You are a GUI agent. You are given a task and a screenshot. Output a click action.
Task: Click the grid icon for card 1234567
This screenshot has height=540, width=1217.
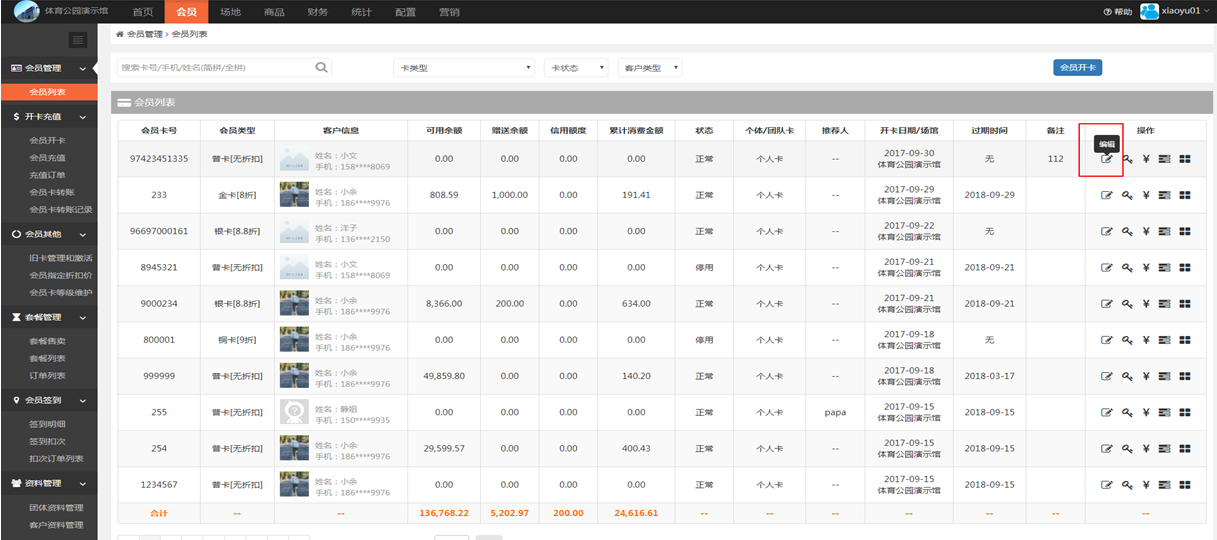click(1185, 485)
